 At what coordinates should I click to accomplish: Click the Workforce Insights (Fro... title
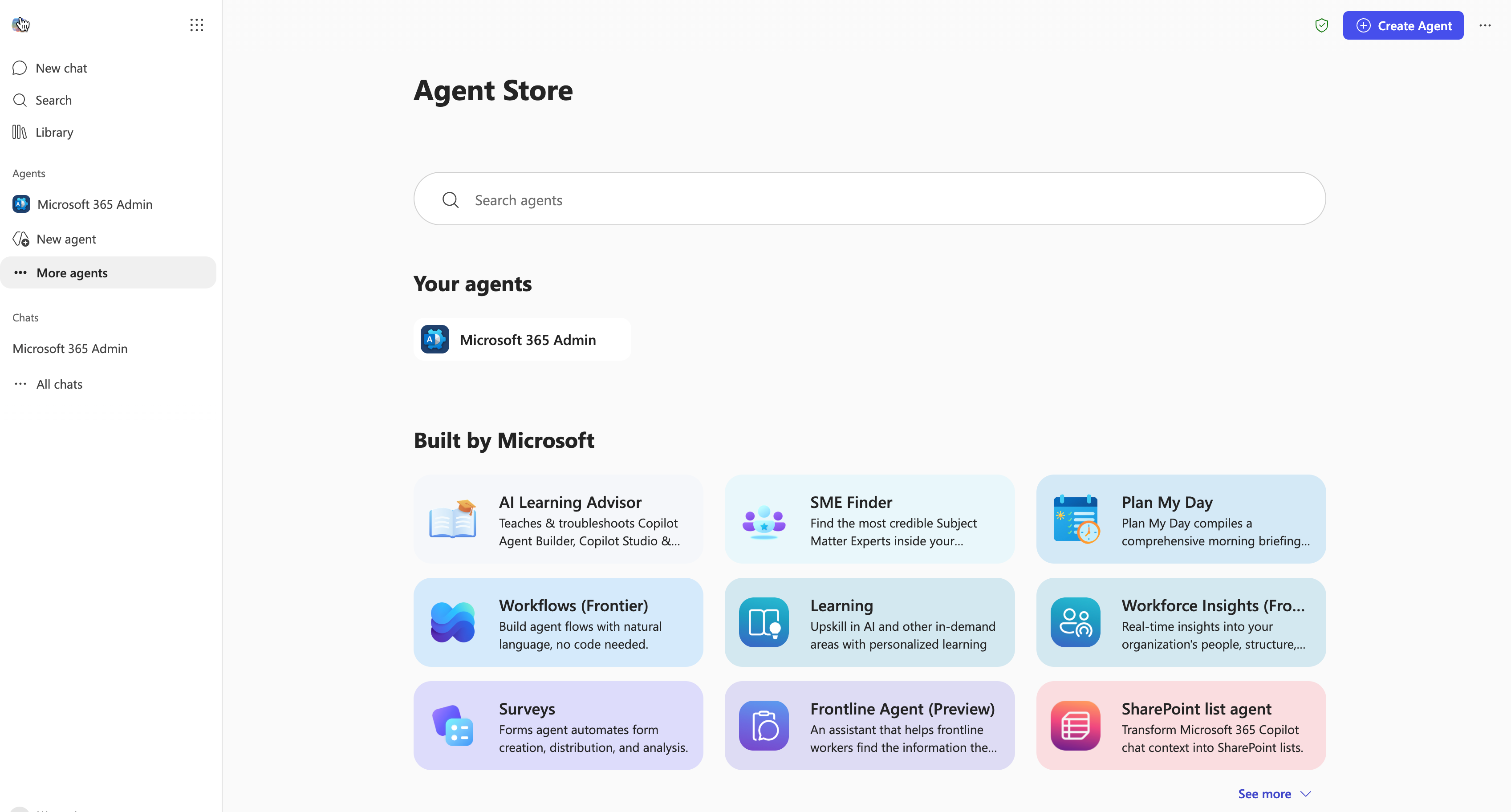click(x=1214, y=605)
